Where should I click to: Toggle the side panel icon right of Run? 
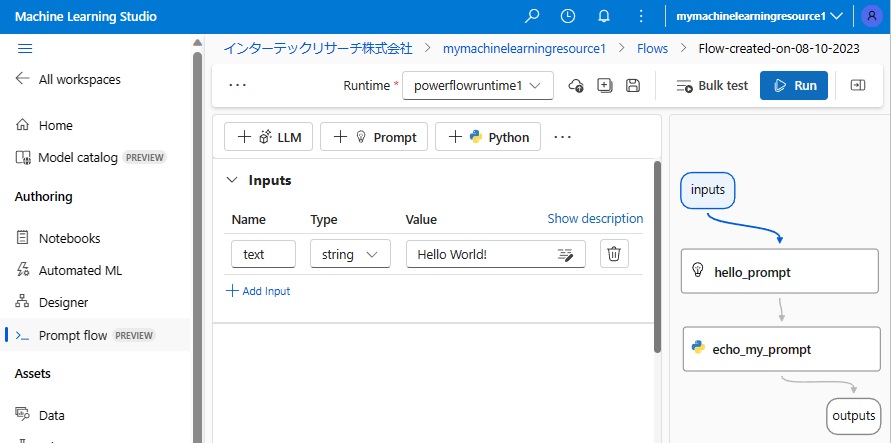pyautogui.click(x=857, y=85)
